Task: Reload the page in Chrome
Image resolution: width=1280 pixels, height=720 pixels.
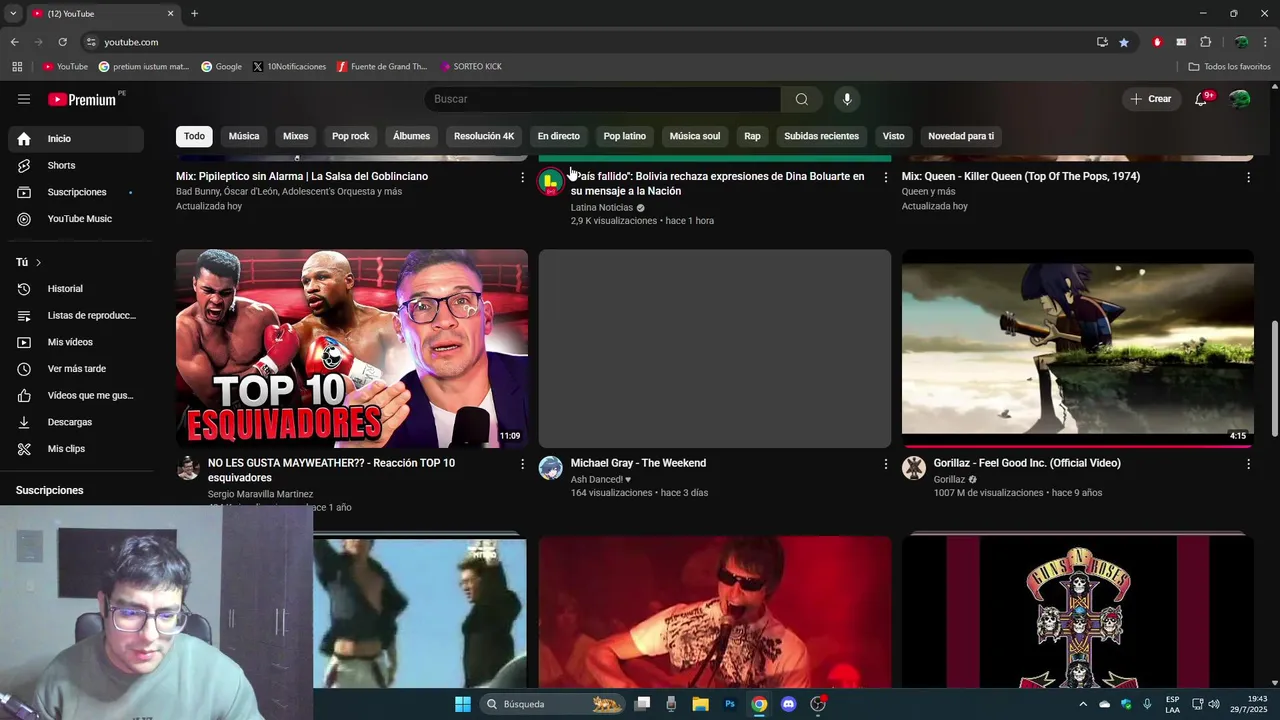Action: point(62,42)
